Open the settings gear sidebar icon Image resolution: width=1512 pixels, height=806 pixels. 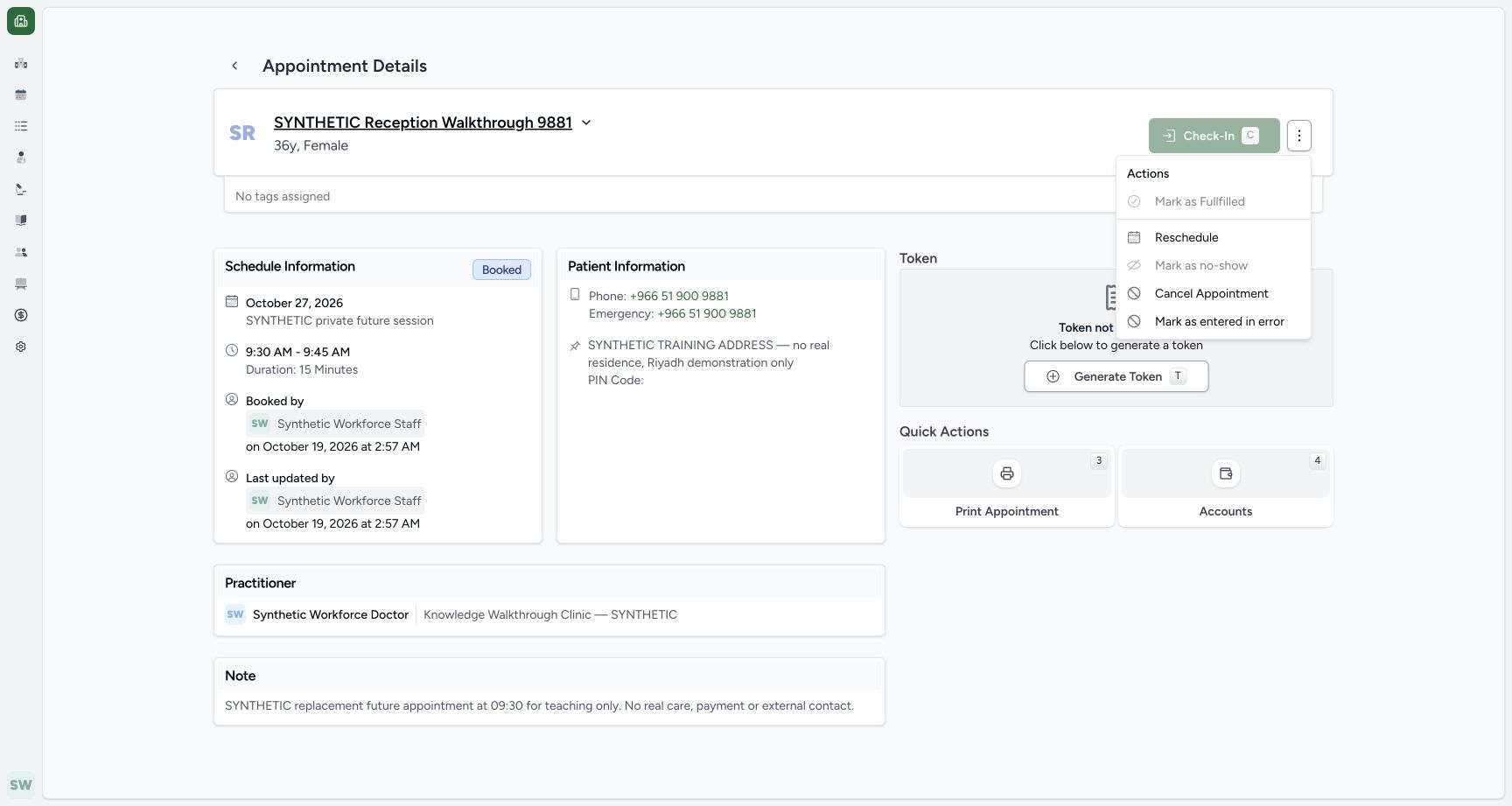21,347
